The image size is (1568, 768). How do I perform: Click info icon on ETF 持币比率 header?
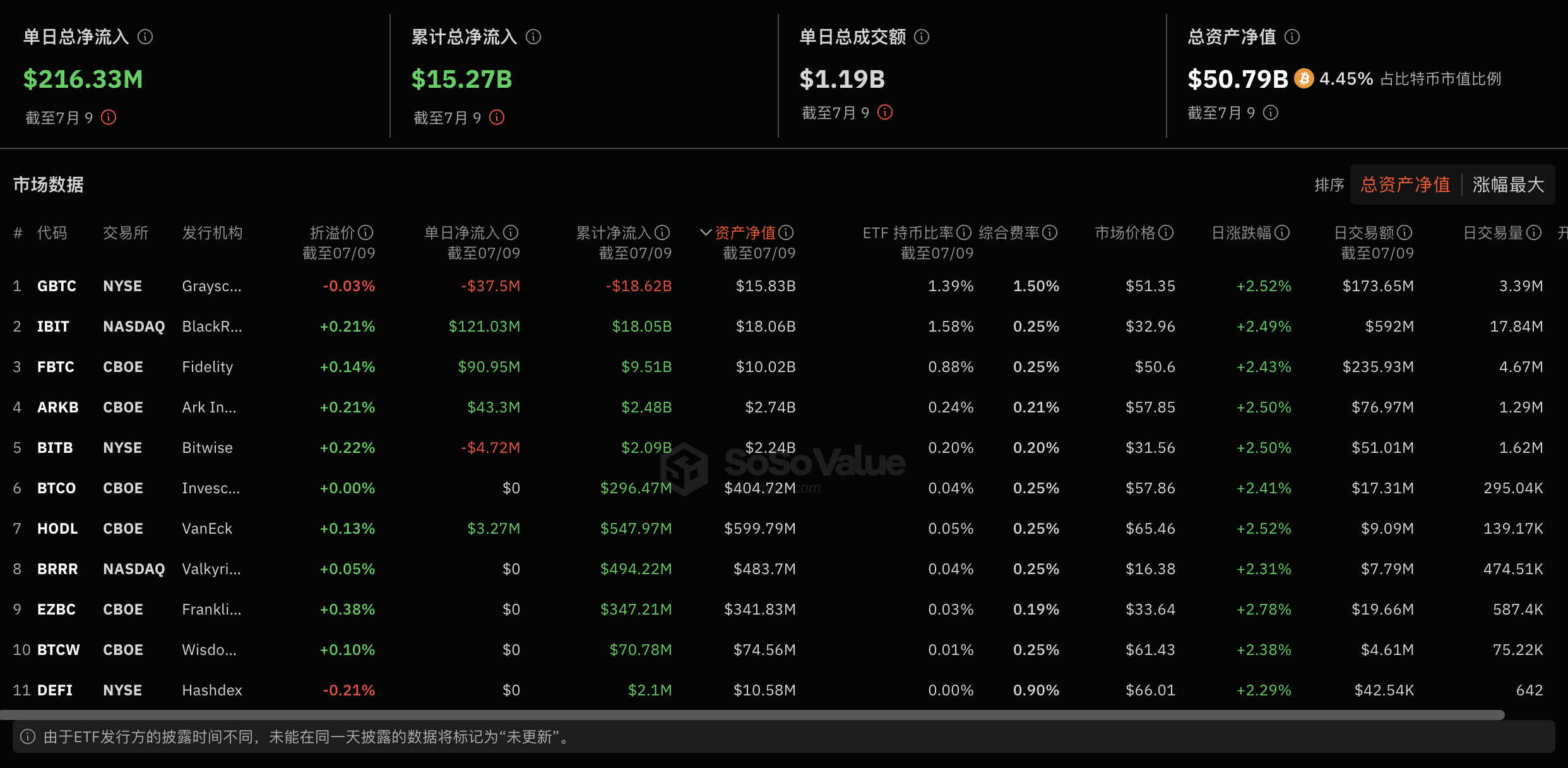click(x=964, y=233)
